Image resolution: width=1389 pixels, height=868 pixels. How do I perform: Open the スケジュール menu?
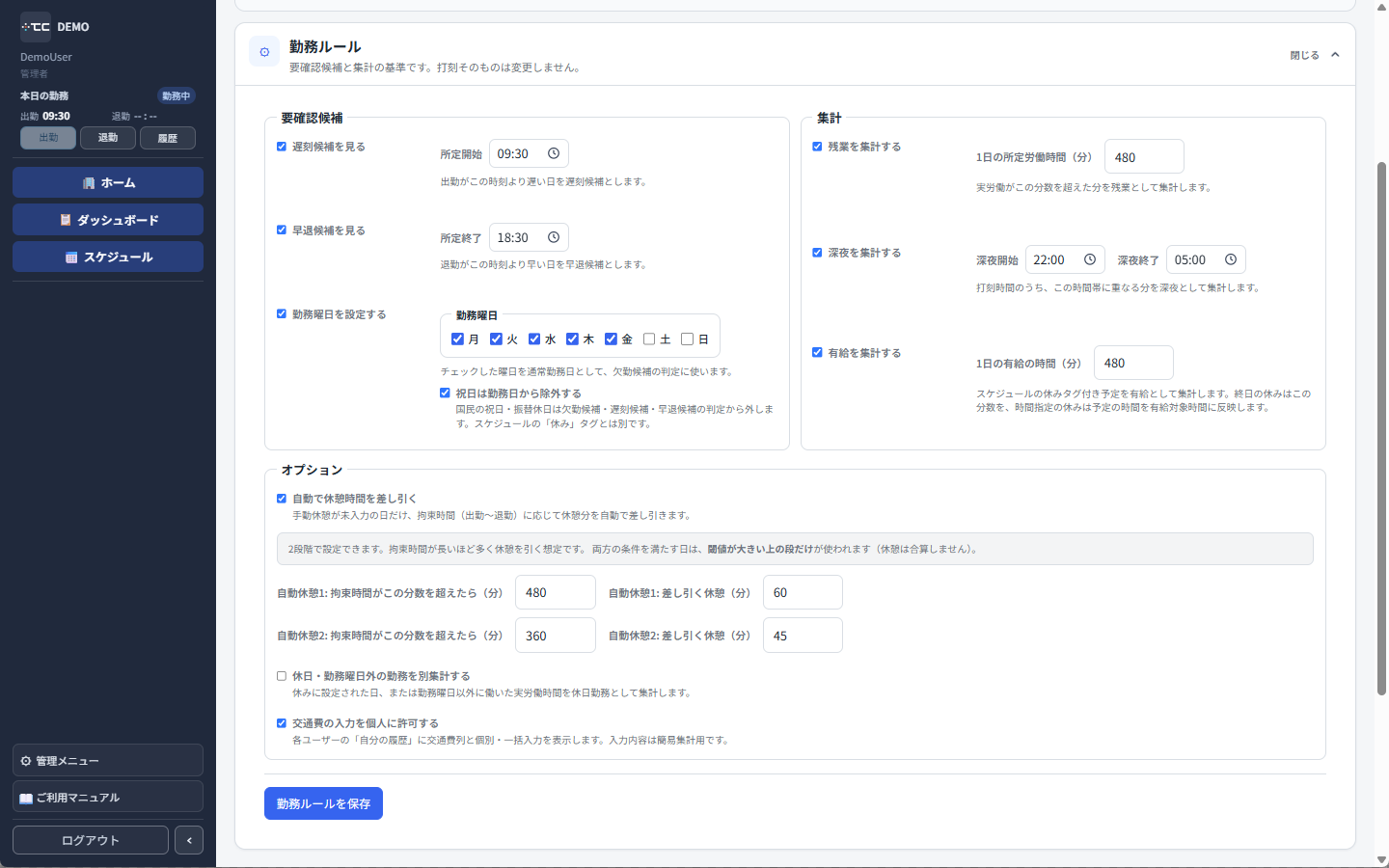(108, 257)
